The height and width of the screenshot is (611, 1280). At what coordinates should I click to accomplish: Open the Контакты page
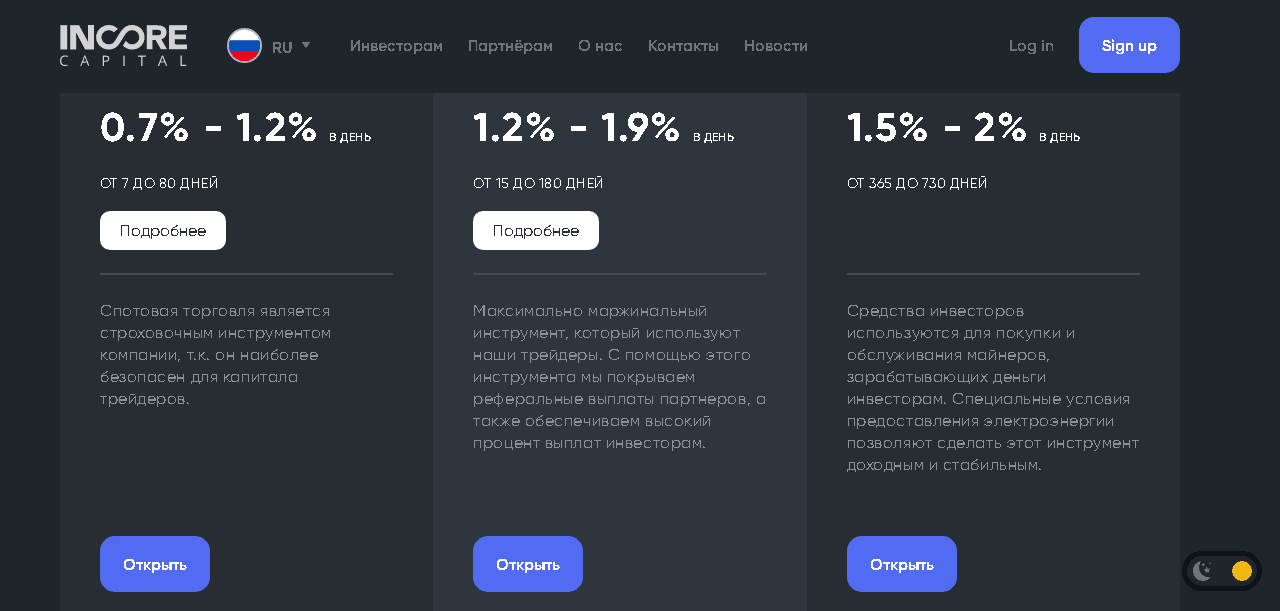[x=683, y=46]
